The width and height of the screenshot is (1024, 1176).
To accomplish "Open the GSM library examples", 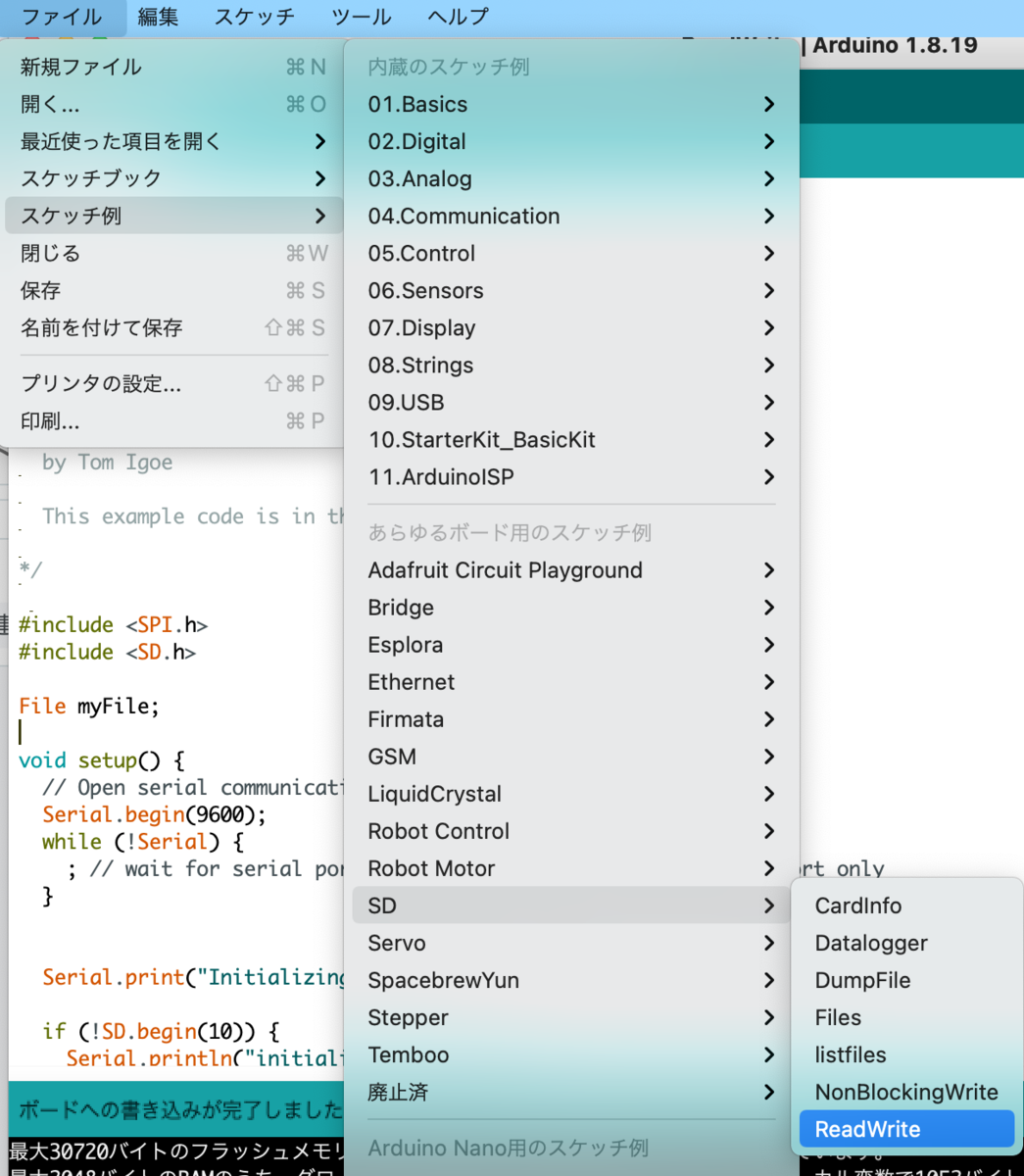I will coord(571,757).
